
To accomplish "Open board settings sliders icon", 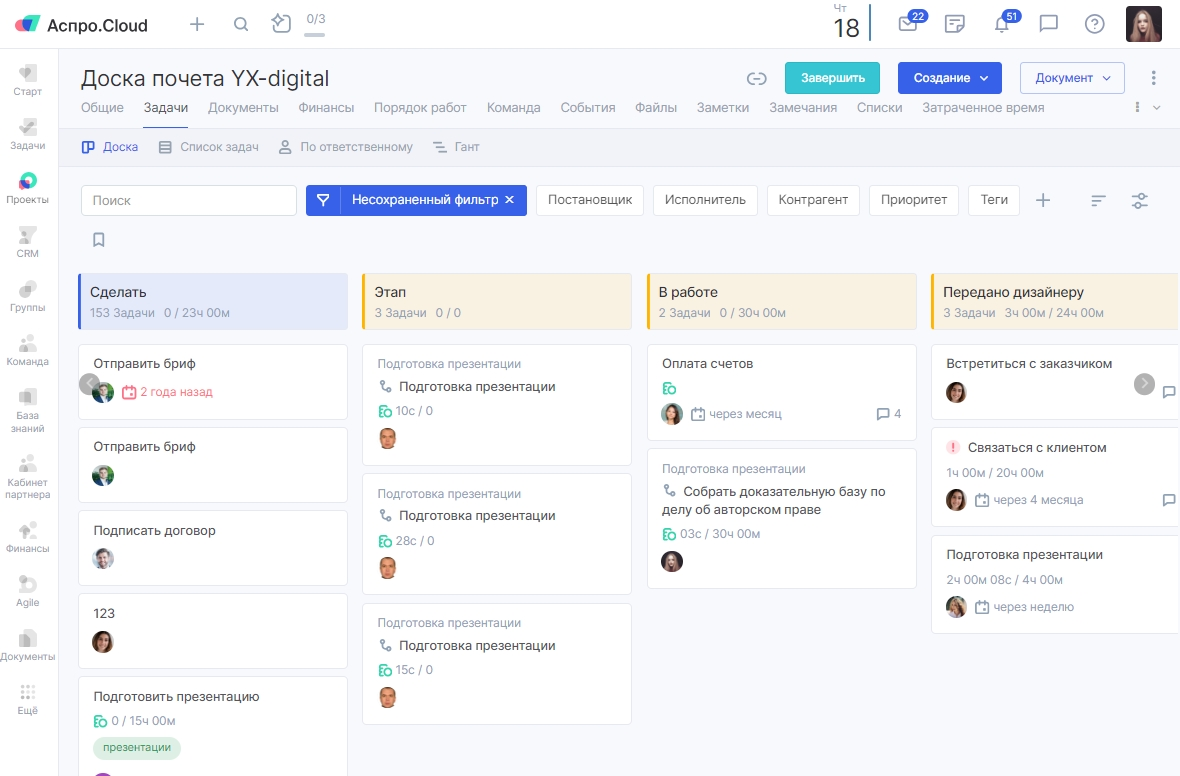I will point(1139,201).
